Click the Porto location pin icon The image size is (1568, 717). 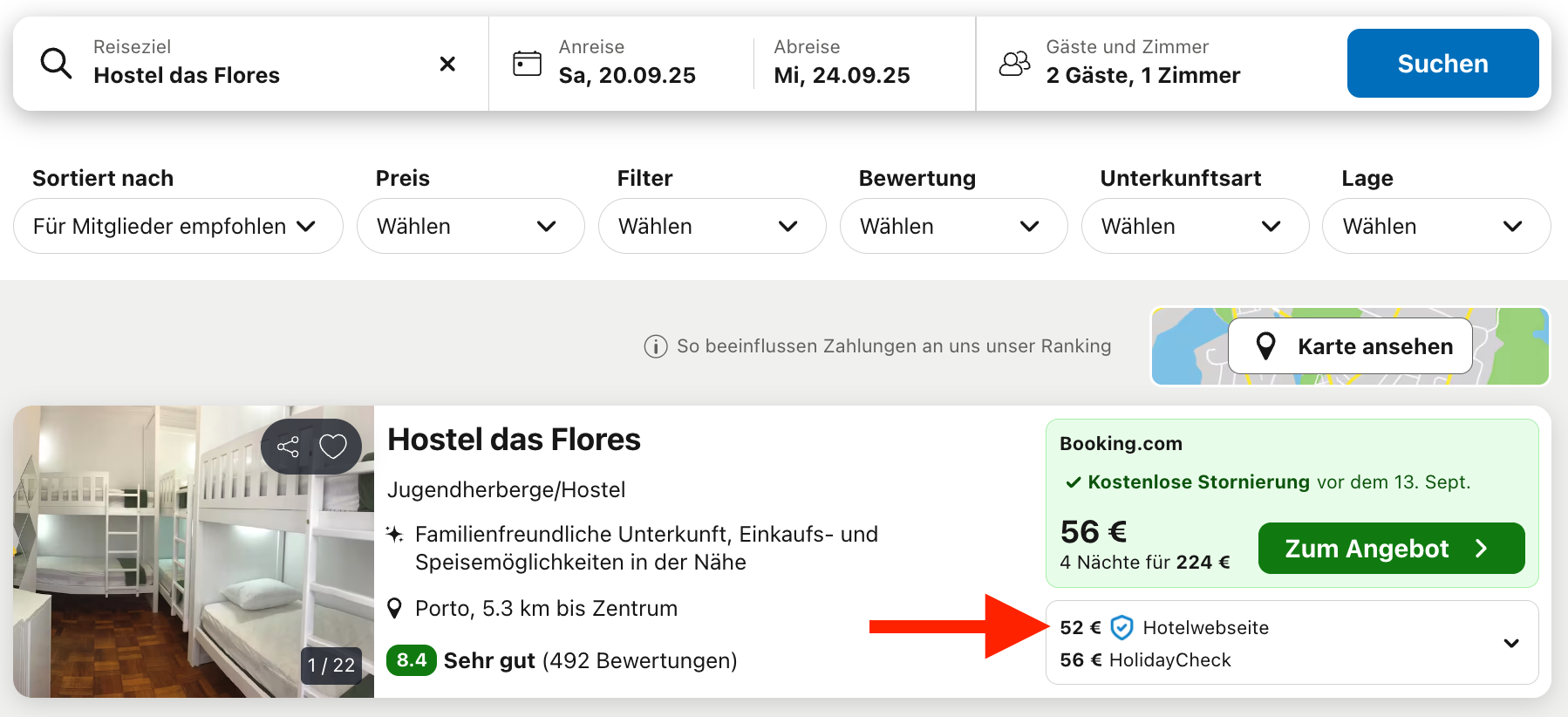pyautogui.click(x=395, y=608)
